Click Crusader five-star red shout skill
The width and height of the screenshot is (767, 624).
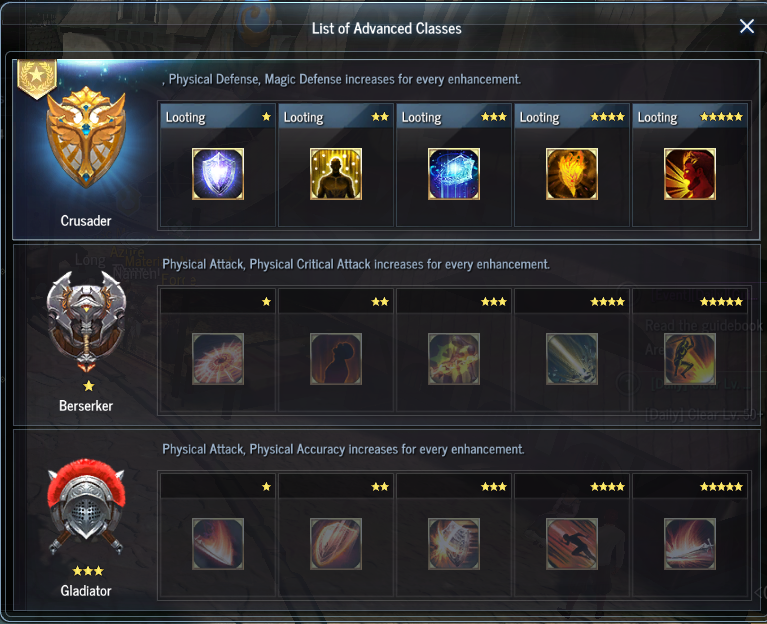point(690,174)
